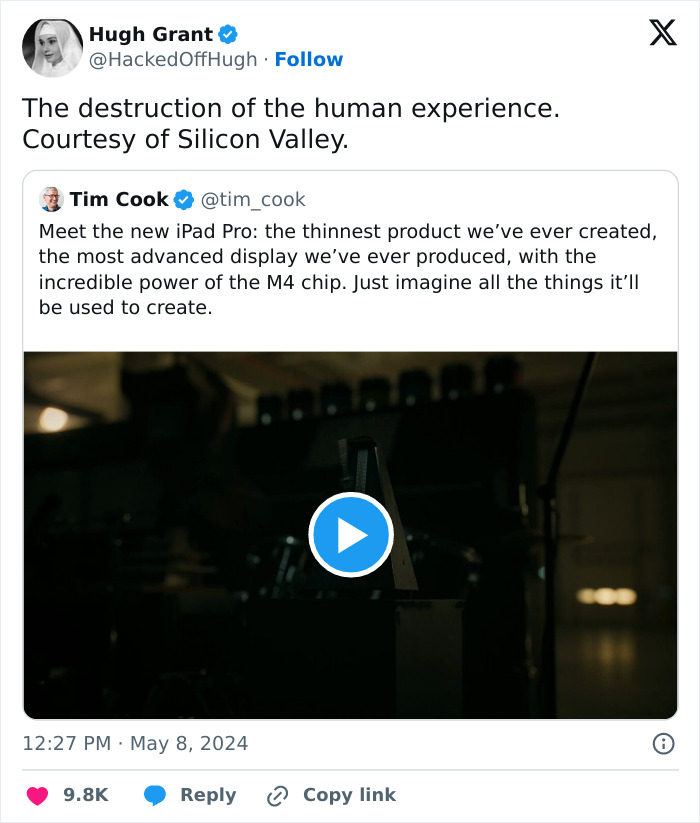Click the copy link chain icon
The image size is (700, 823).
[x=277, y=795]
